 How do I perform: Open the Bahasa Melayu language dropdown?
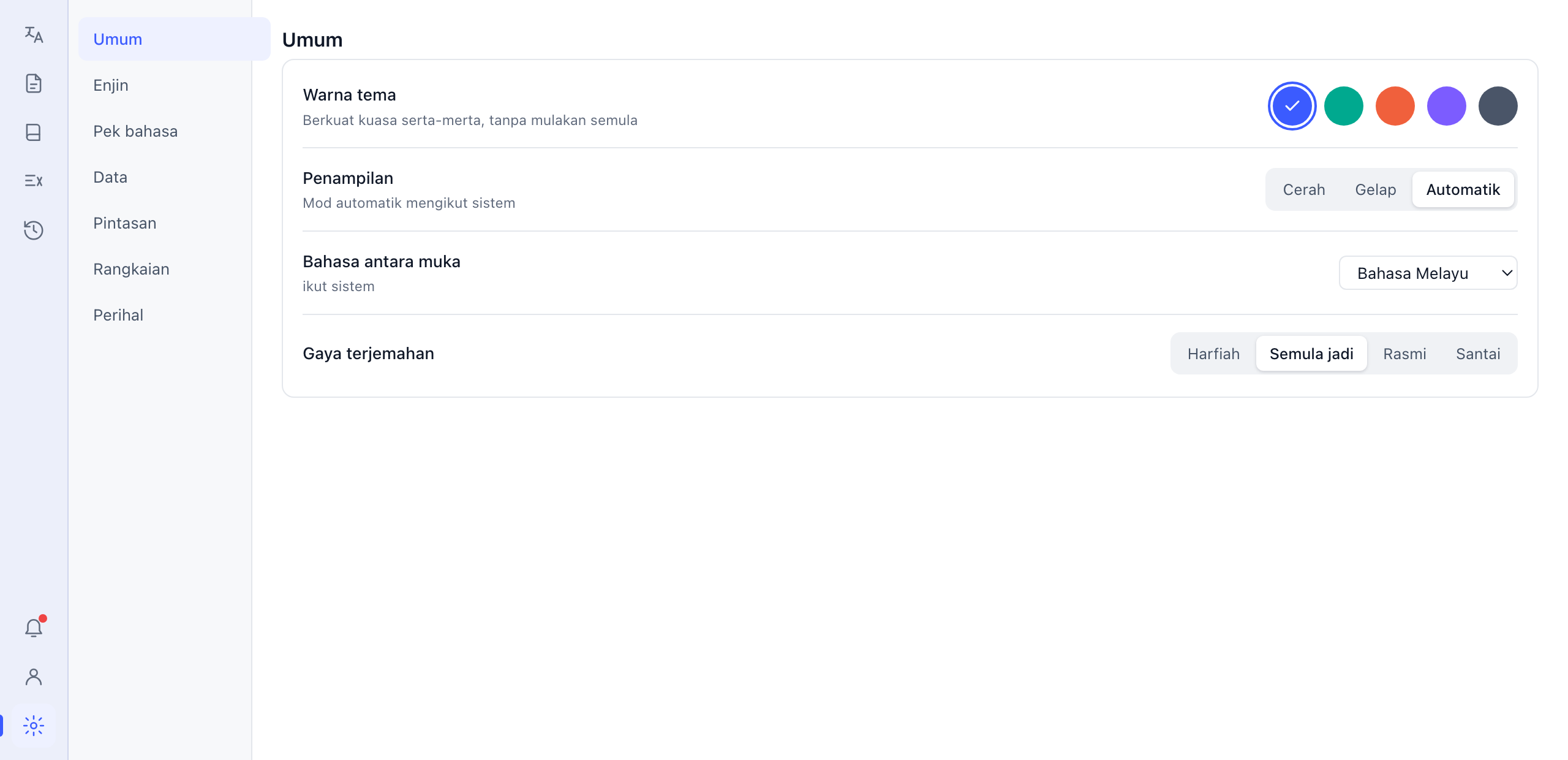coord(1428,273)
